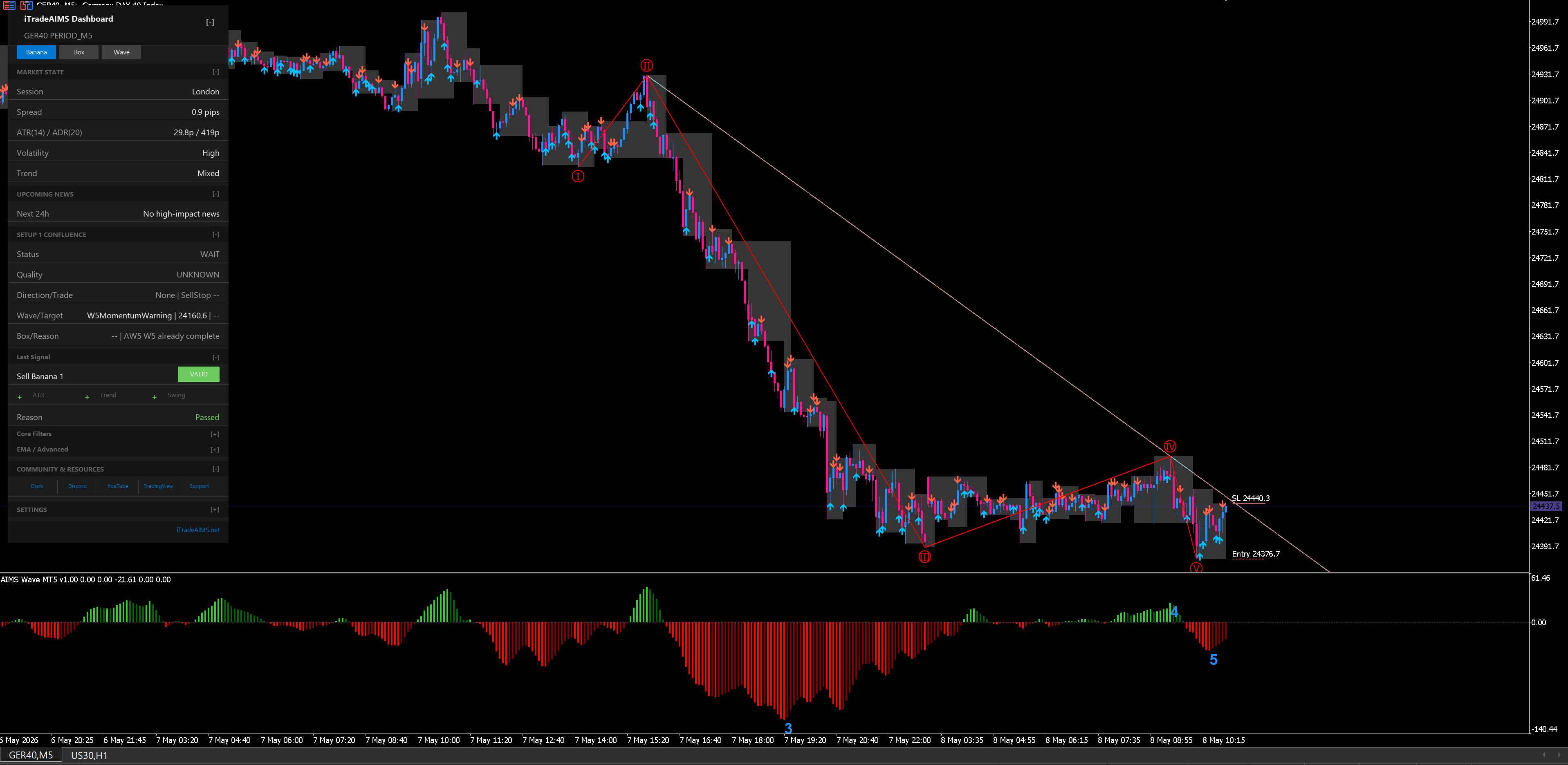Collapse the Setup 1 Confluence section
1568x765 pixels.
point(215,234)
